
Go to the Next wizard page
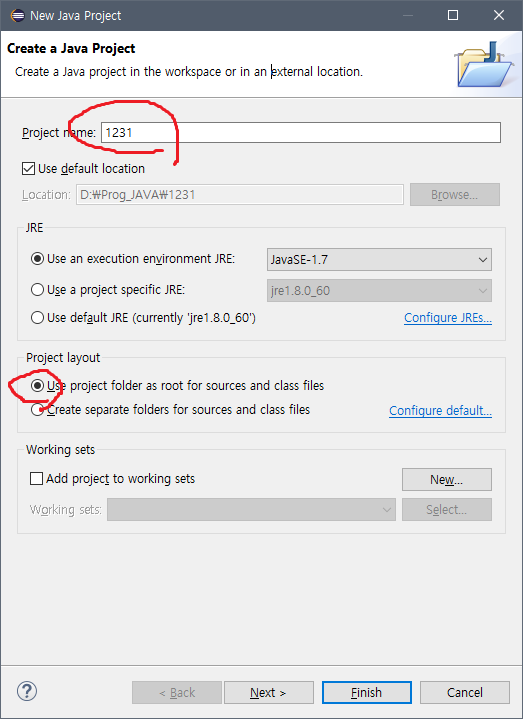tap(269, 692)
